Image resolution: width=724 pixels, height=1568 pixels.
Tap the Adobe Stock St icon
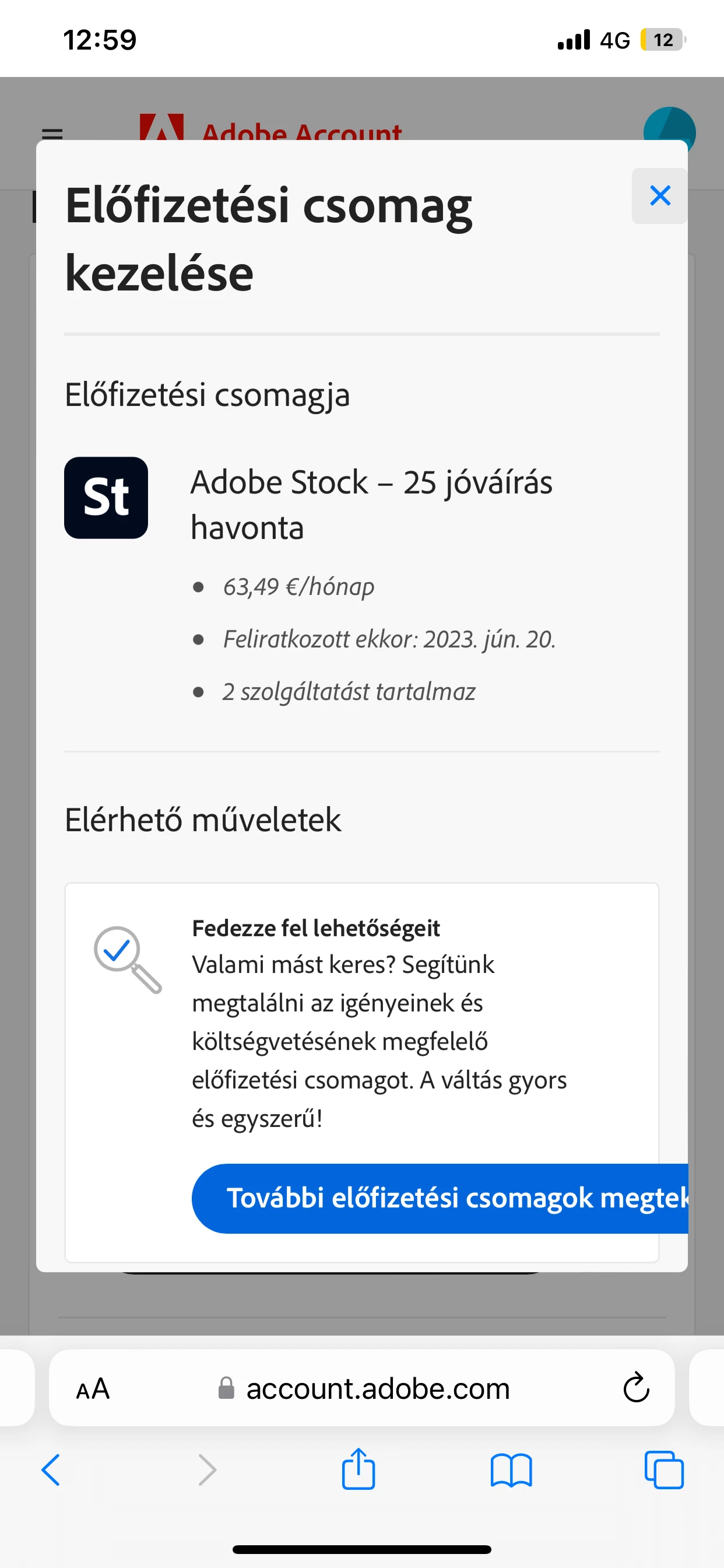(106, 498)
